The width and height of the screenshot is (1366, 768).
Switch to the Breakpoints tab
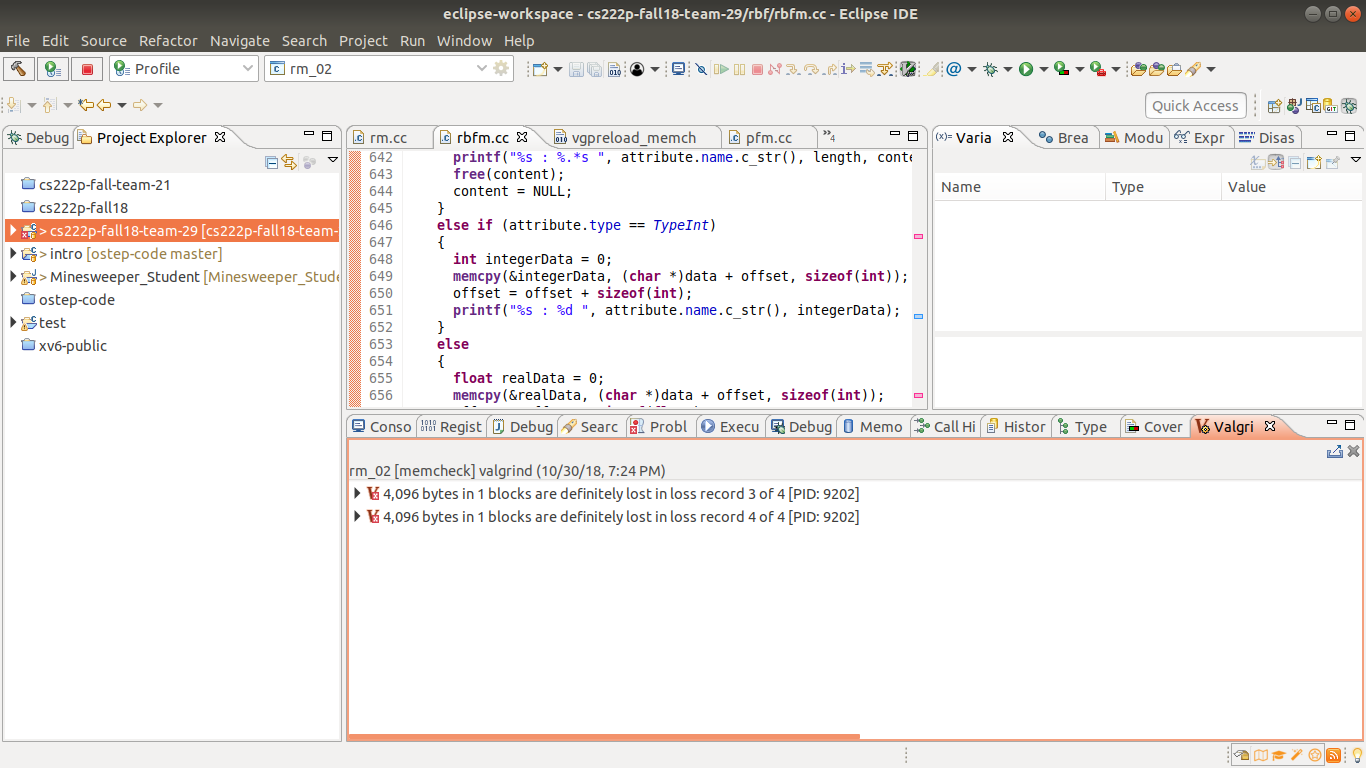tap(1063, 138)
